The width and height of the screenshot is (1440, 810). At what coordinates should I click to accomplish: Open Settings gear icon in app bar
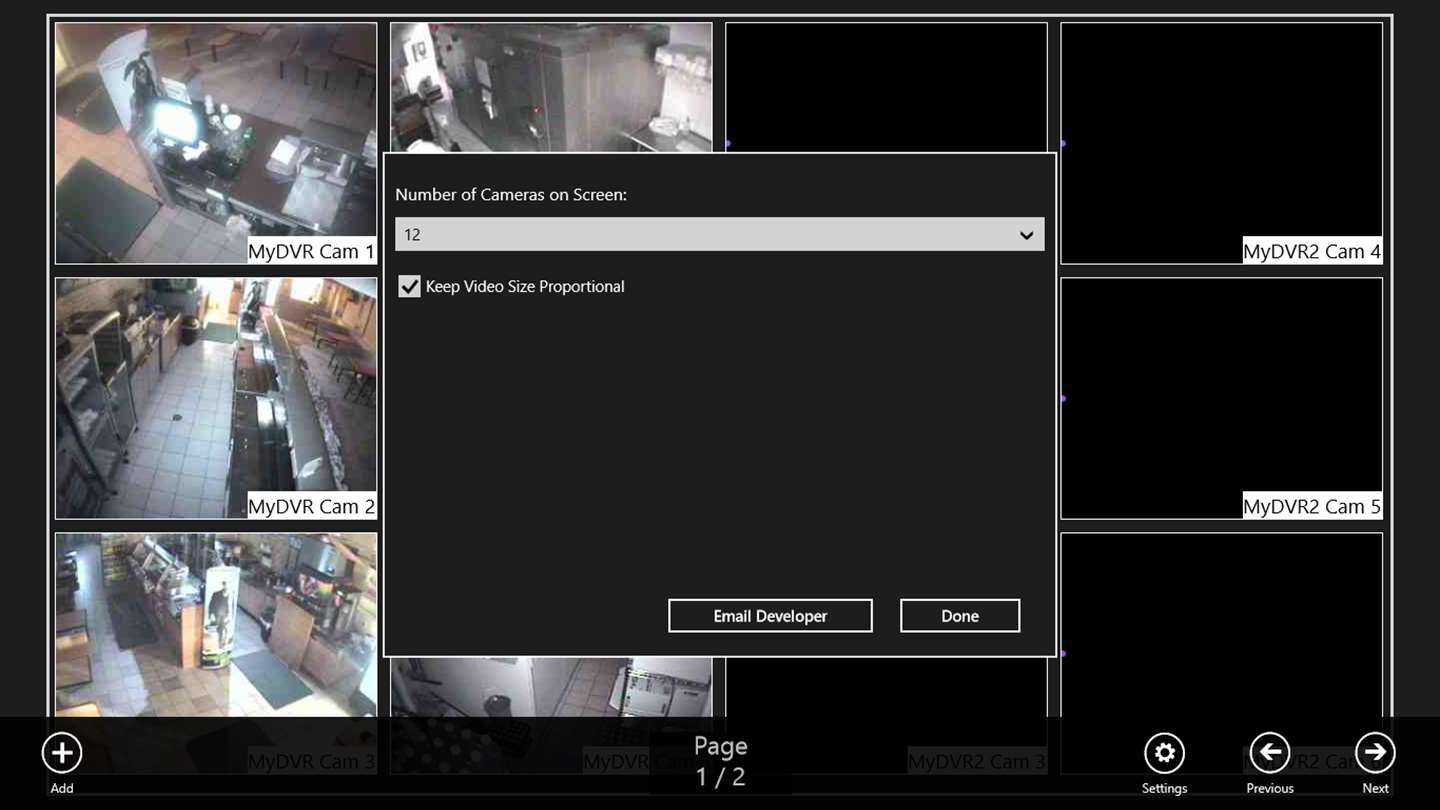[1164, 753]
